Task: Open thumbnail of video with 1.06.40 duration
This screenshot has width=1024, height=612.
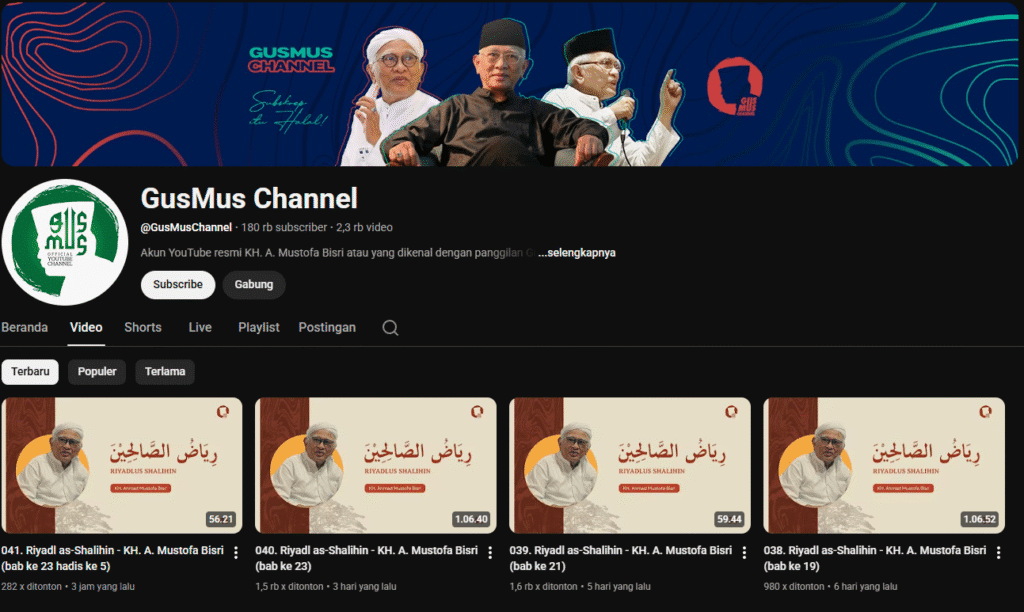Action: (x=376, y=465)
